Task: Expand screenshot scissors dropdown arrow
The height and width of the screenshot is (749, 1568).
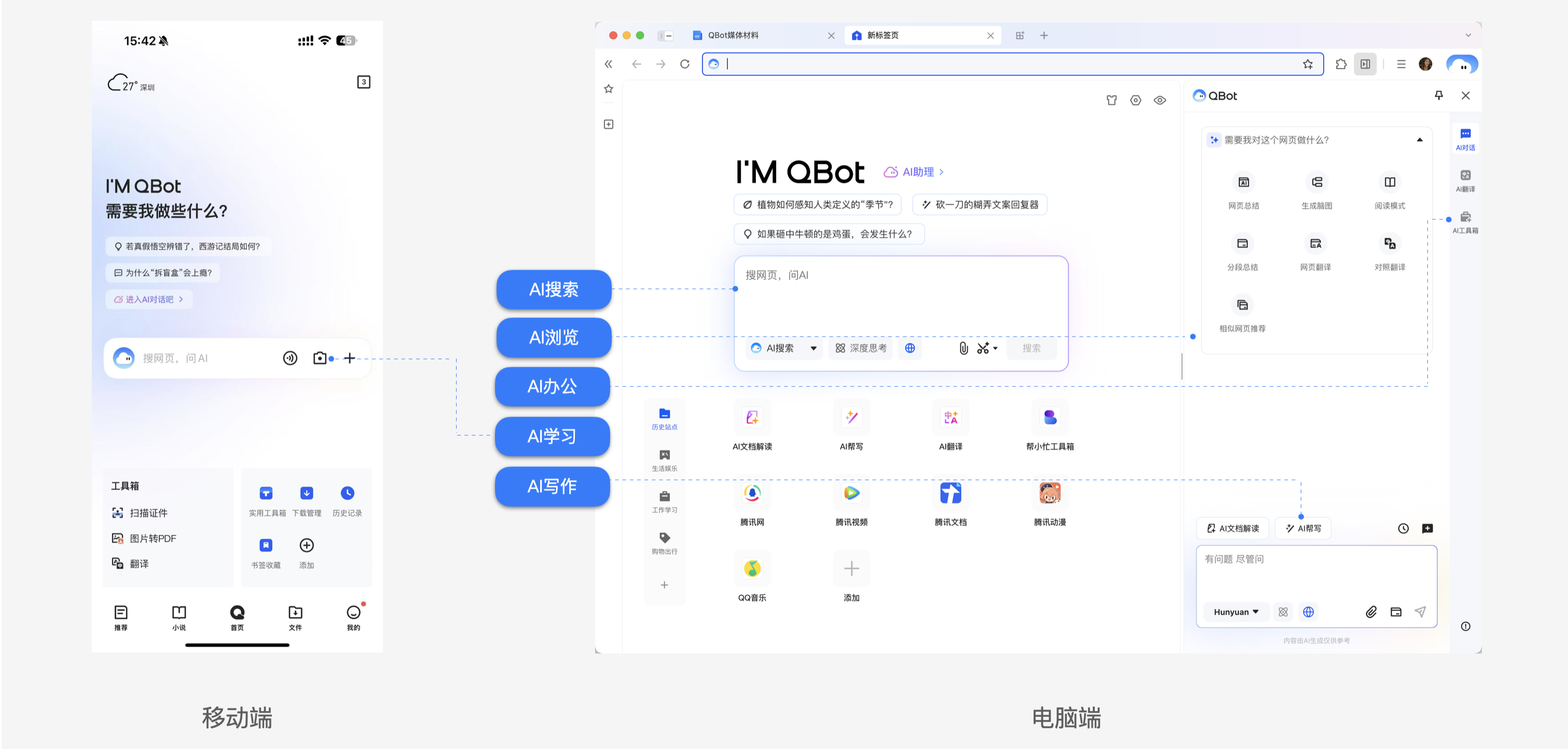Action: coord(995,348)
